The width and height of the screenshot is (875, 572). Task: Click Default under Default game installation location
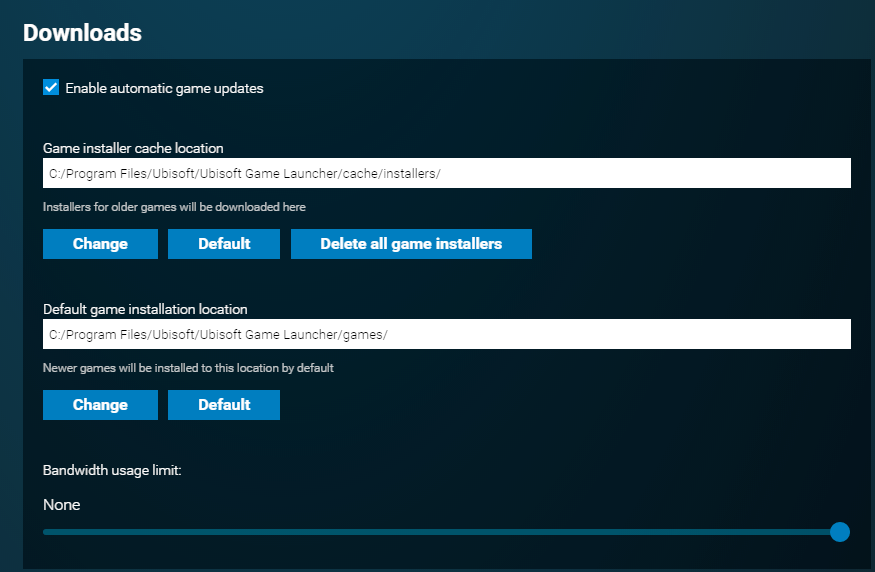(x=224, y=405)
